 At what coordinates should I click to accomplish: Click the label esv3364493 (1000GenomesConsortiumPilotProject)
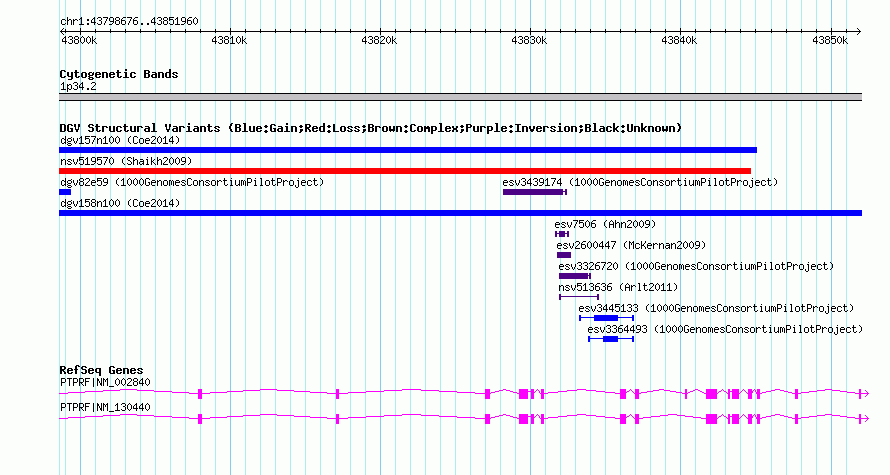[x=725, y=329]
